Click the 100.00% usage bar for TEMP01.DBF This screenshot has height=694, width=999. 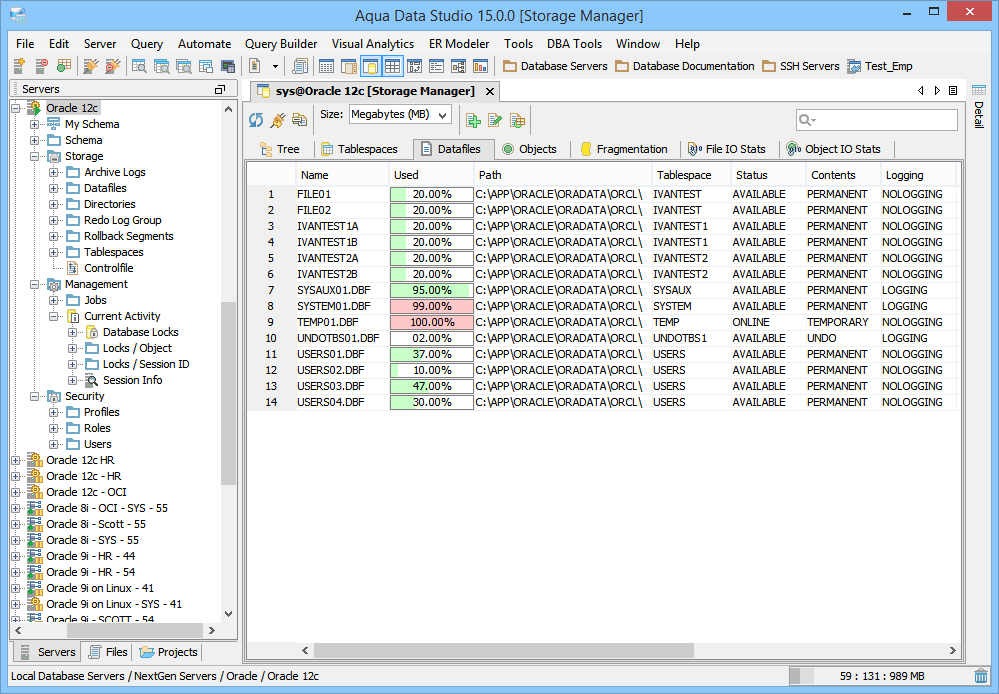[432, 322]
